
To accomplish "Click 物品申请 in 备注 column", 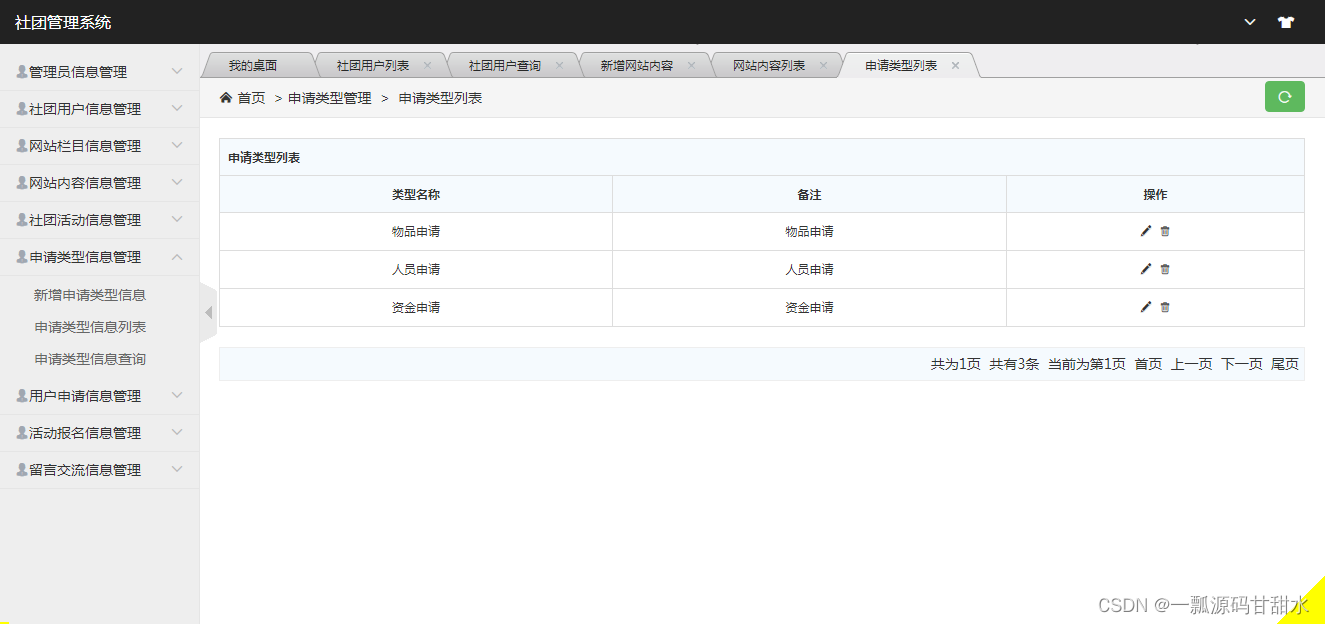I will (x=809, y=231).
